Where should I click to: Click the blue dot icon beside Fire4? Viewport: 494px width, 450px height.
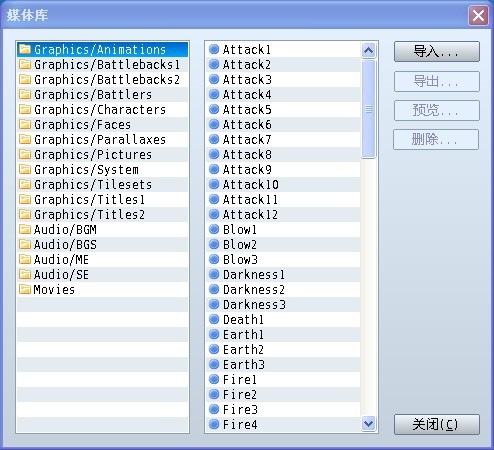click(214, 424)
